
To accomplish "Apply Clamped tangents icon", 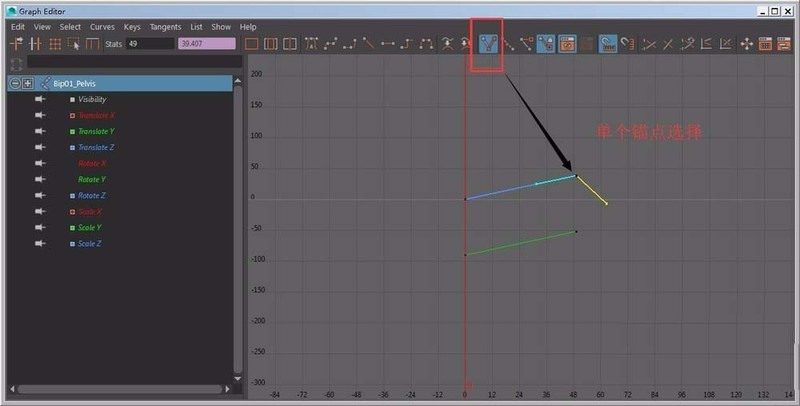I will tap(349, 44).
